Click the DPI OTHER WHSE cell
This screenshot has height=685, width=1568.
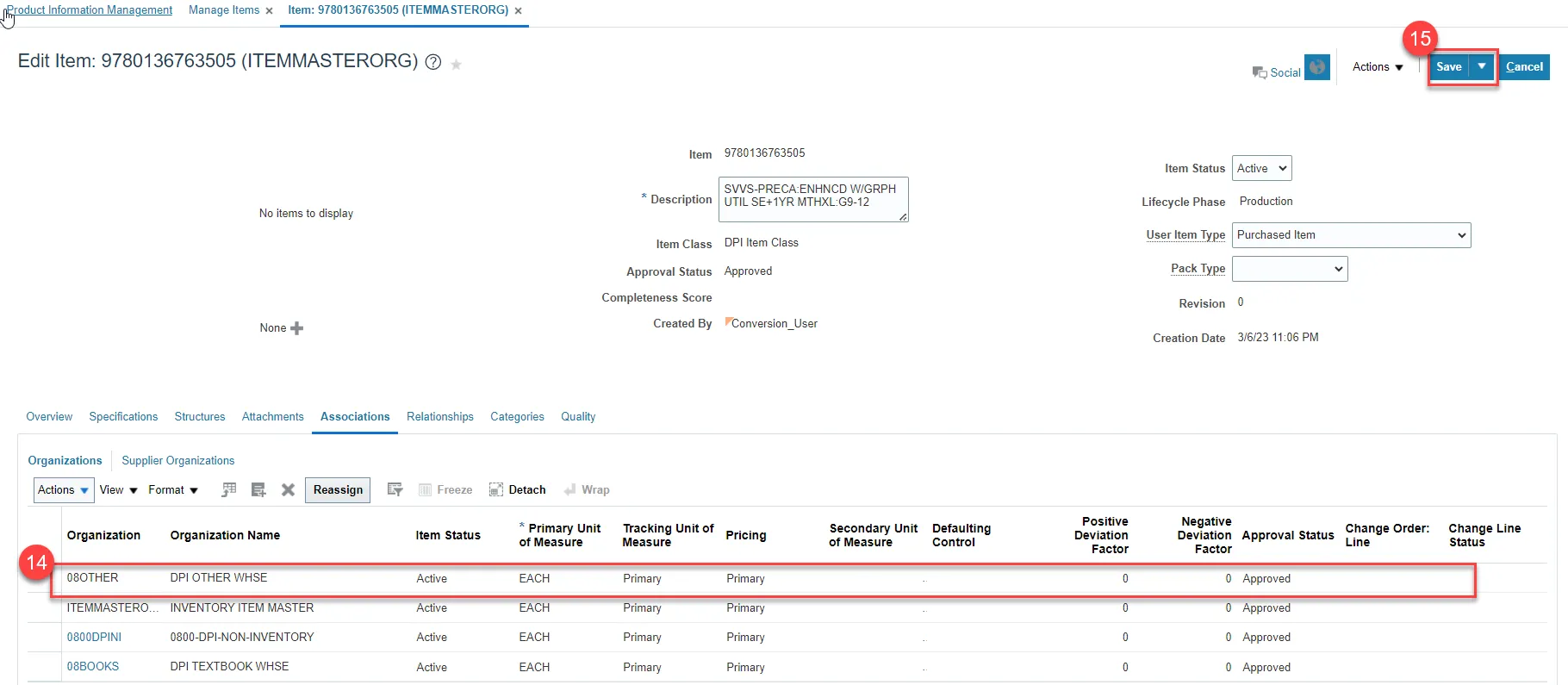(219, 578)
